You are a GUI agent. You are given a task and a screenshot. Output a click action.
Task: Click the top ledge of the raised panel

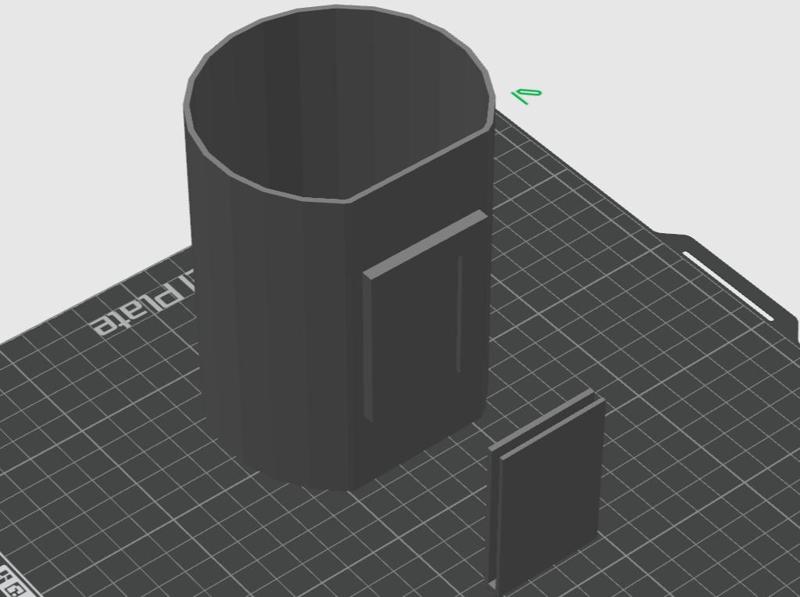click(426, 244)
